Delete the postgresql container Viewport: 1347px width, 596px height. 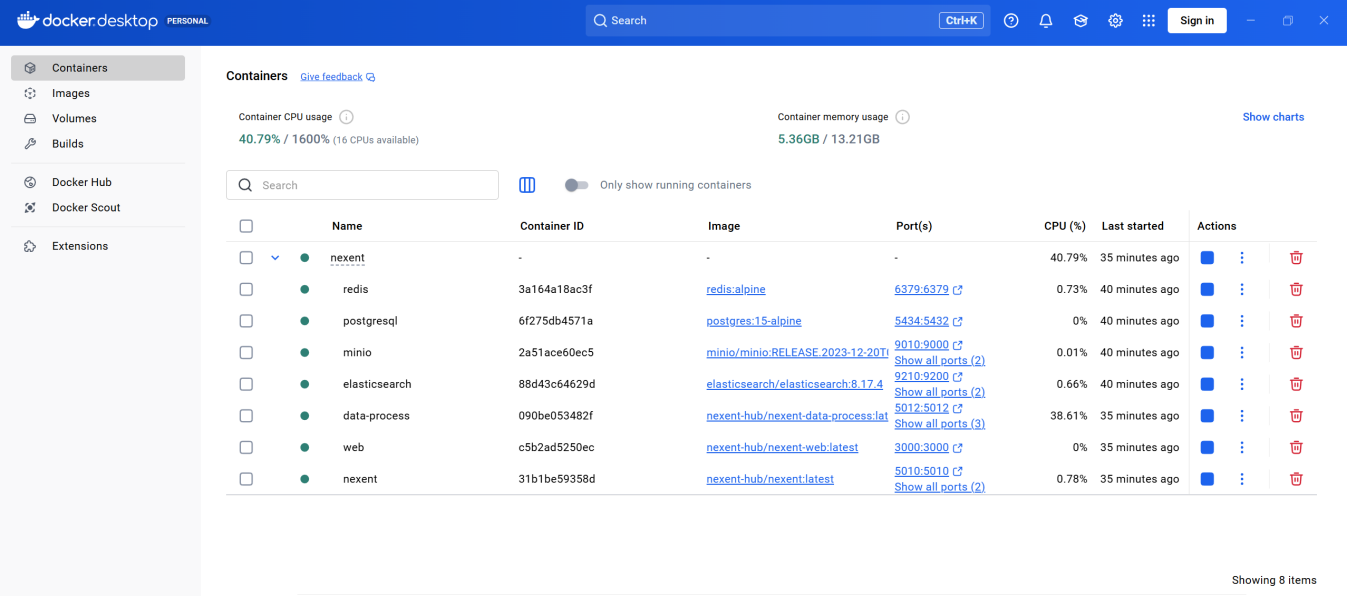pos(1296,321)
